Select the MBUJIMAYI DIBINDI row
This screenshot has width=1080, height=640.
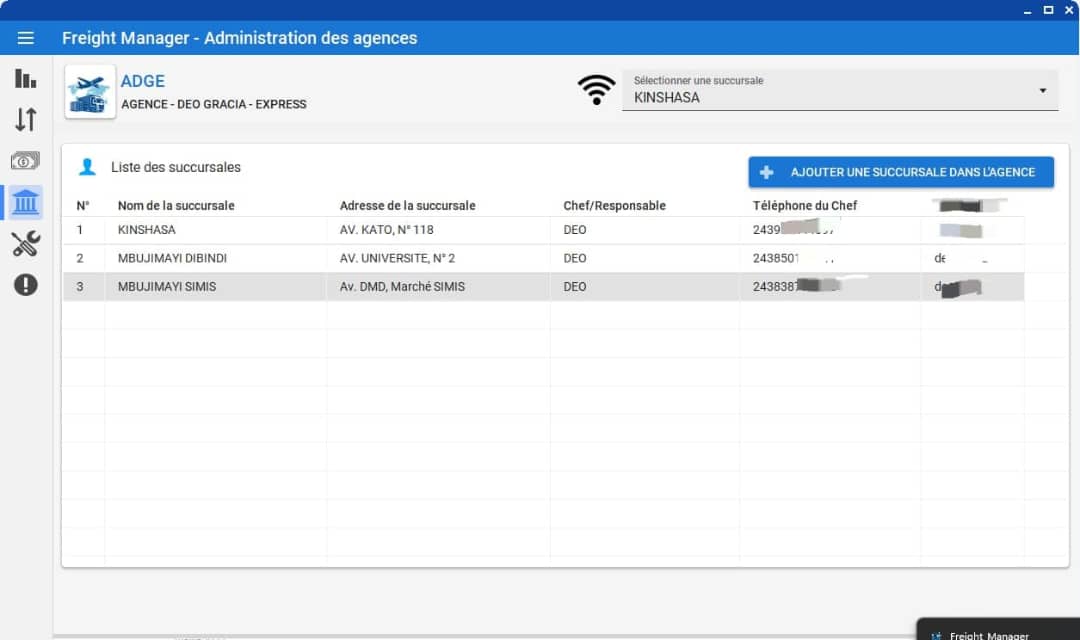pos(543,258)
